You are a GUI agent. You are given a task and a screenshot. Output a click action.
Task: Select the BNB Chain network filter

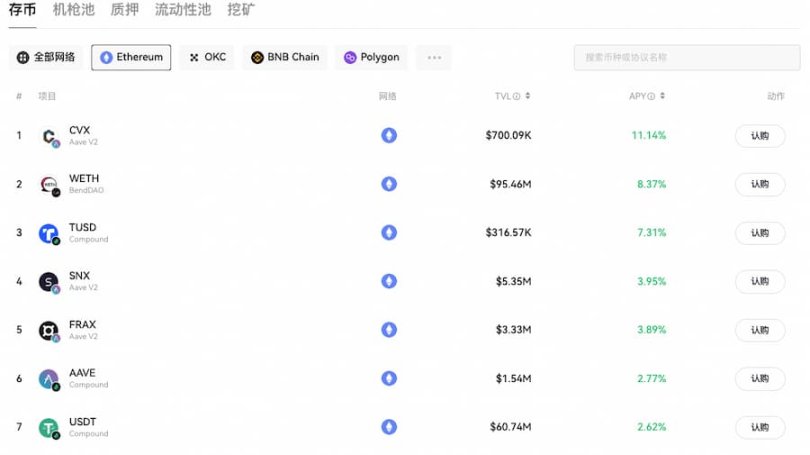click(285, 57)
